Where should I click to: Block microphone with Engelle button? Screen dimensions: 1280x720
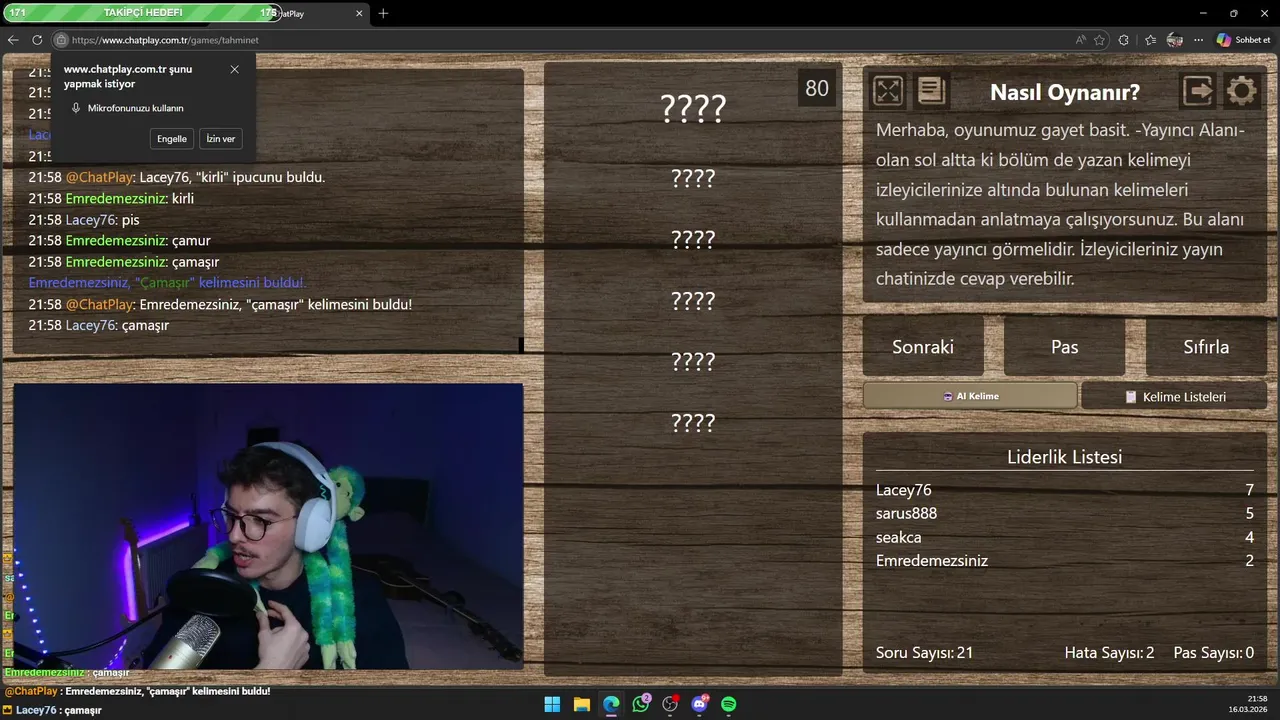tap(172, 139)
